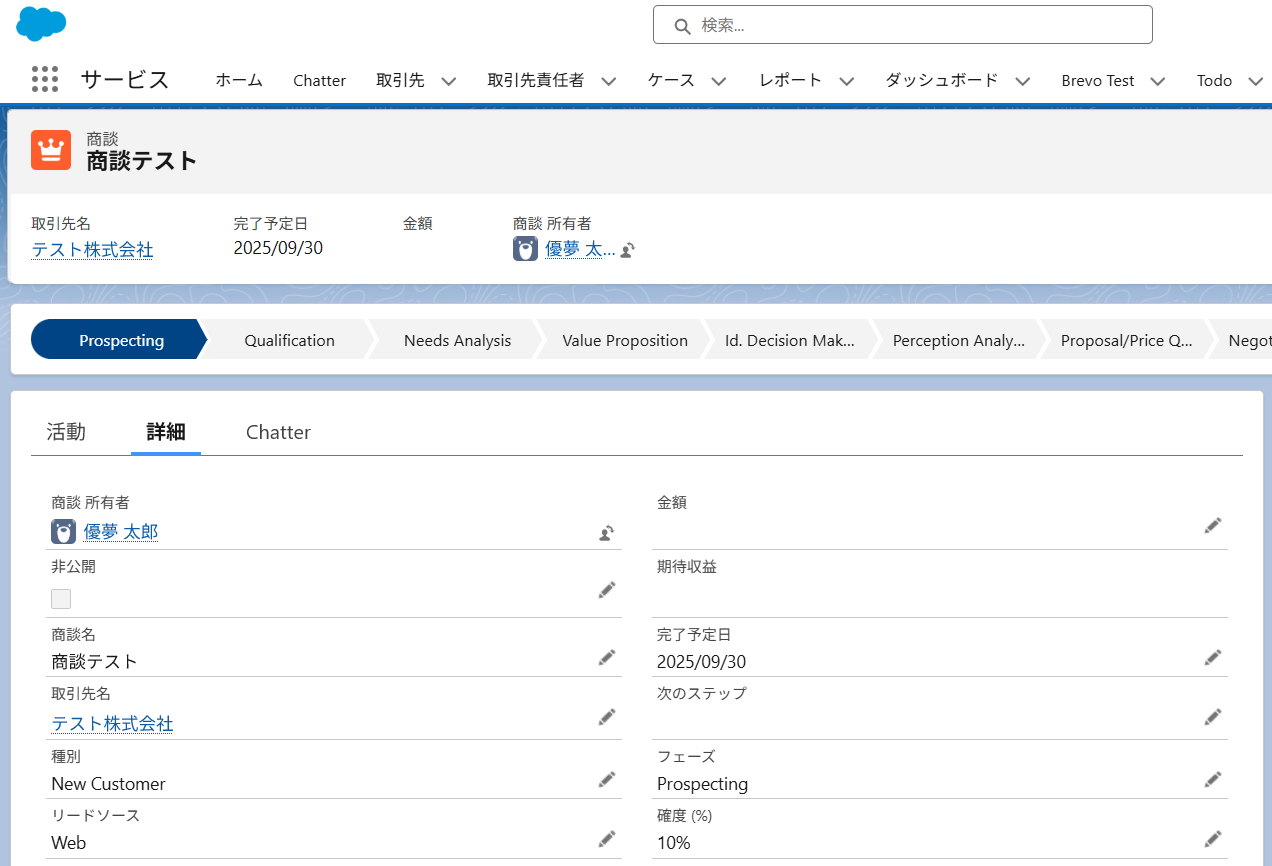Toggle the 非公開 checkbox
Viewport: 1272px width, 866px height.
[x=61, y=599]
